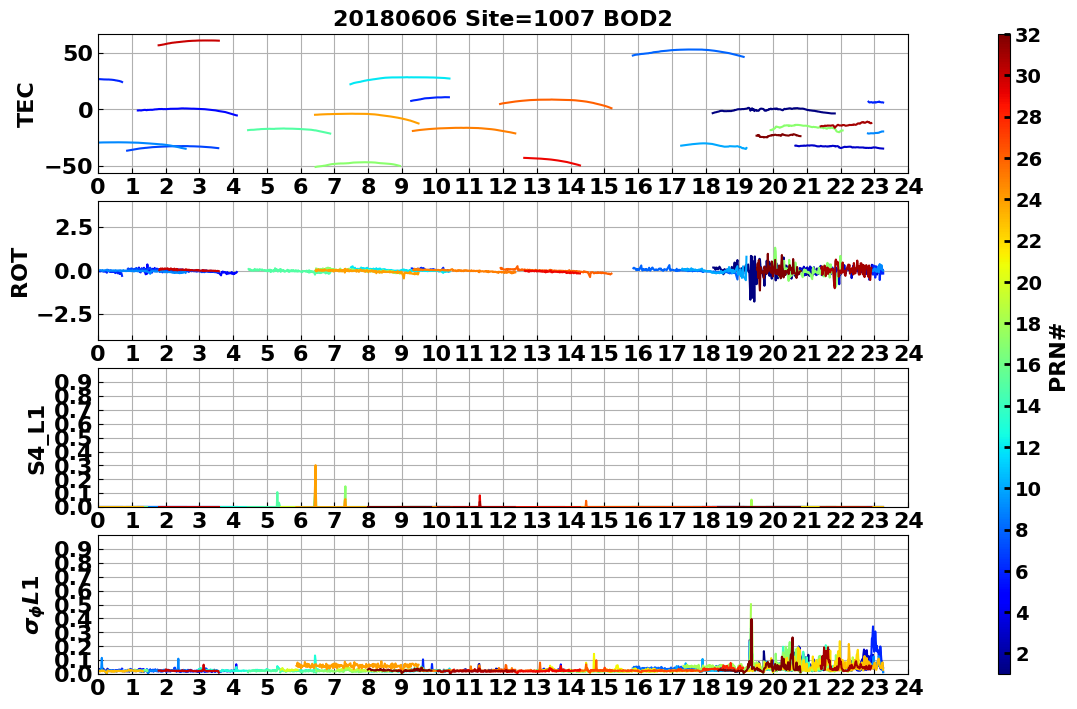Click the red S4_L1 spike near hour 11
The height and width of the screenshot is (709, 1077).
(479, 501)
